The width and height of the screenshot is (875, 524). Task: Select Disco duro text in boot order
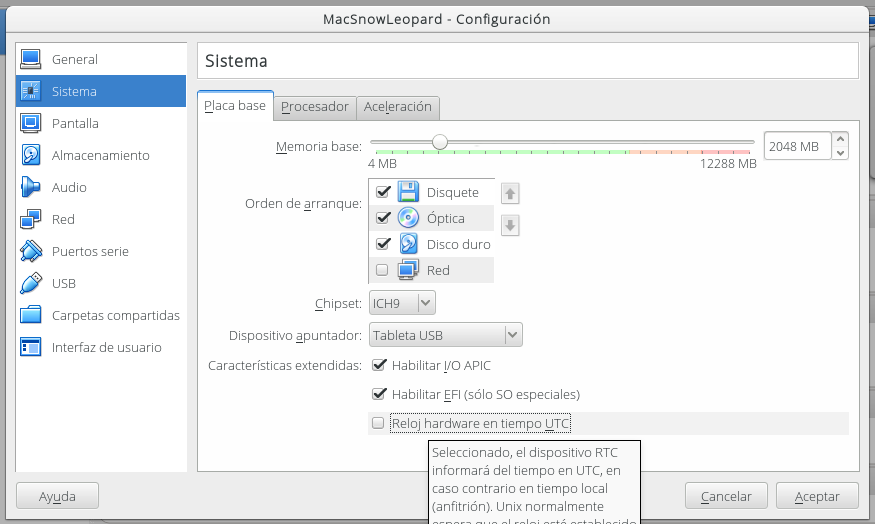point(459,244)
